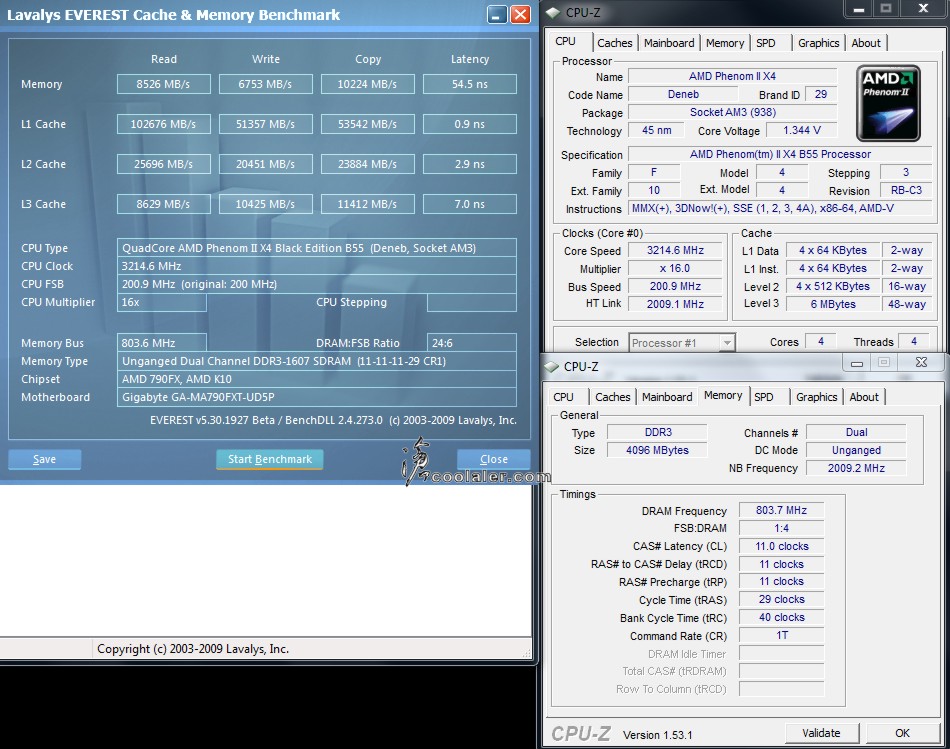Click the Revision value RB-C3

[906, 190]
